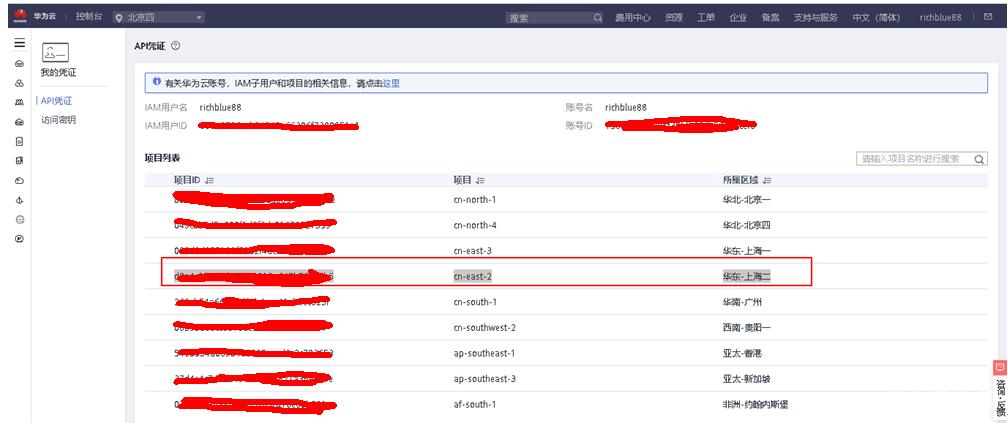Screen dimensions: 1008x423
Task: Click the magnifier in the project search box
Action: click(x=979, y=159)
